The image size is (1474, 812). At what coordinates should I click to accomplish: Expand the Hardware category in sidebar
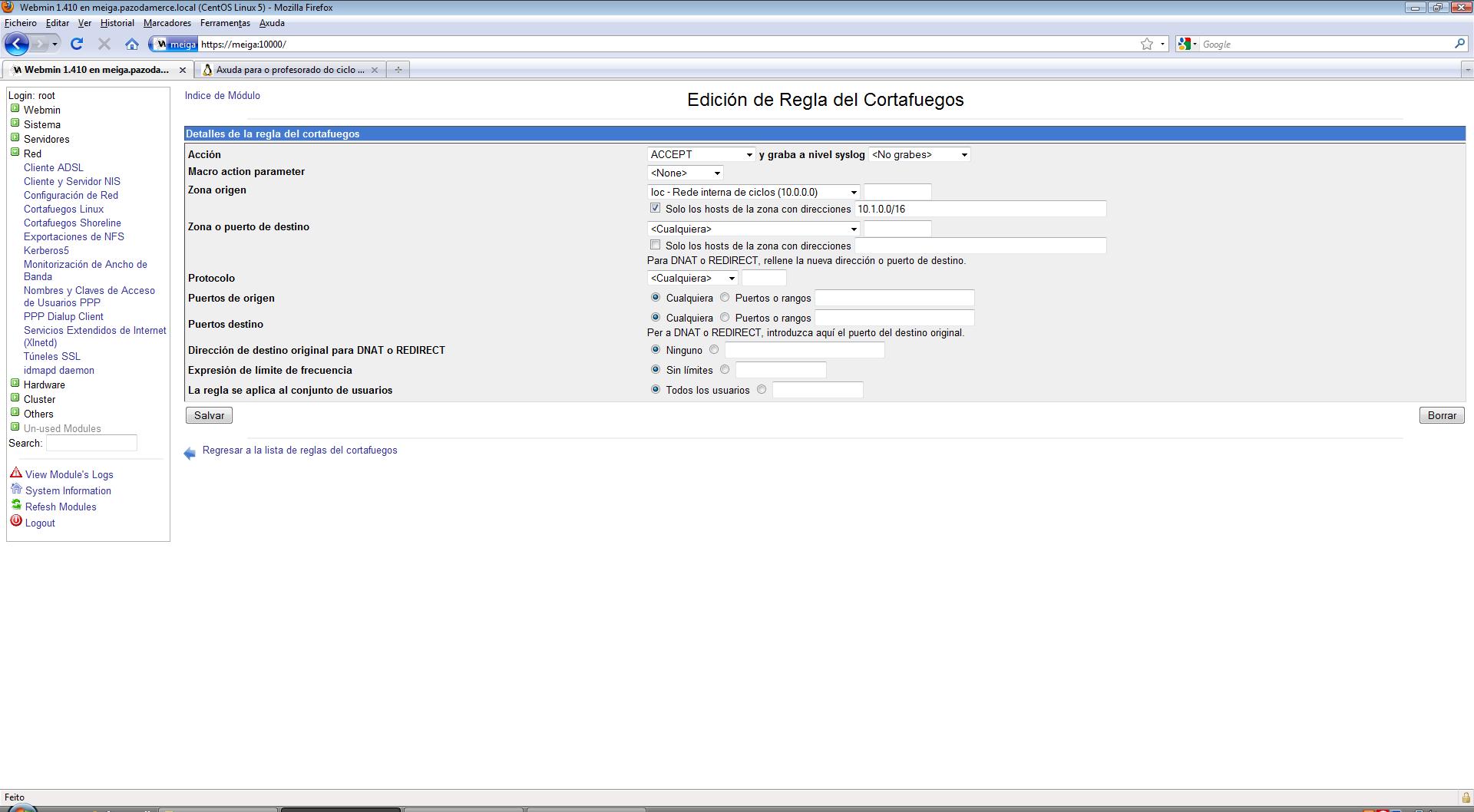click(x=15, y=384)
